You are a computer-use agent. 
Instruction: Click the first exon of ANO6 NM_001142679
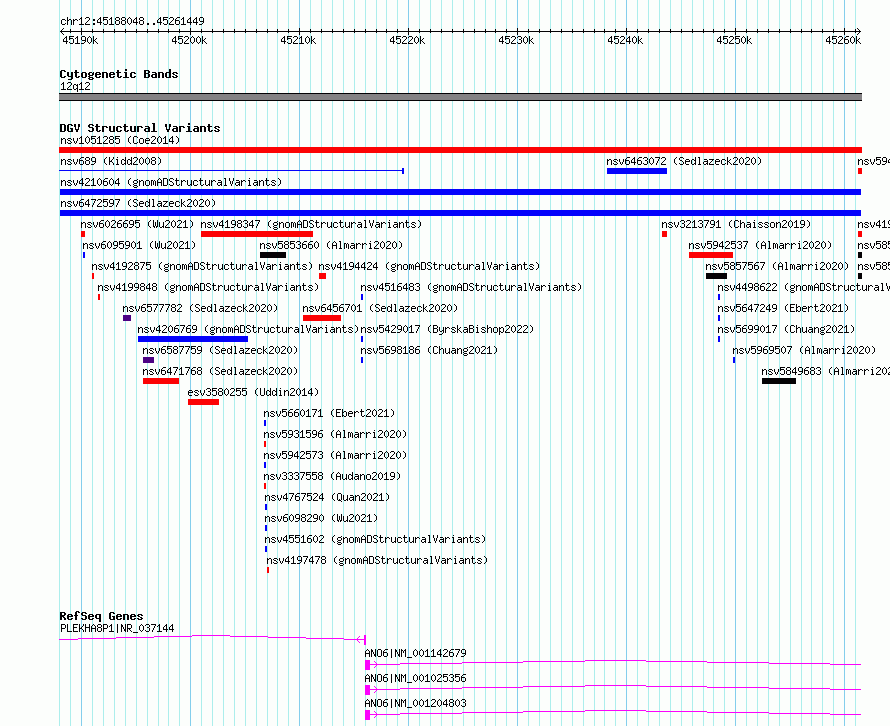pos(367,665)
